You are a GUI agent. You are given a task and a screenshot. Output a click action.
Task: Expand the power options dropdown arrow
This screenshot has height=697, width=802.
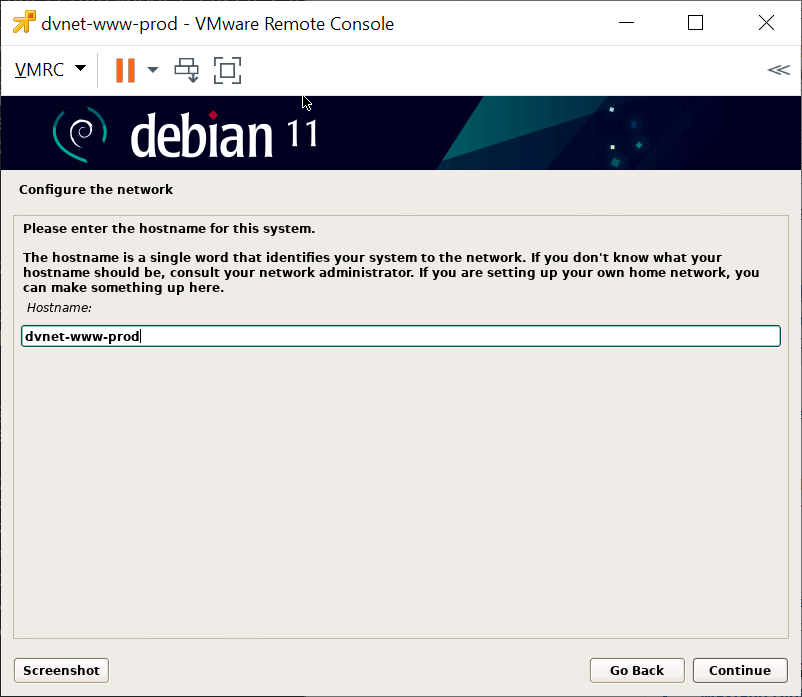point(153,70)
